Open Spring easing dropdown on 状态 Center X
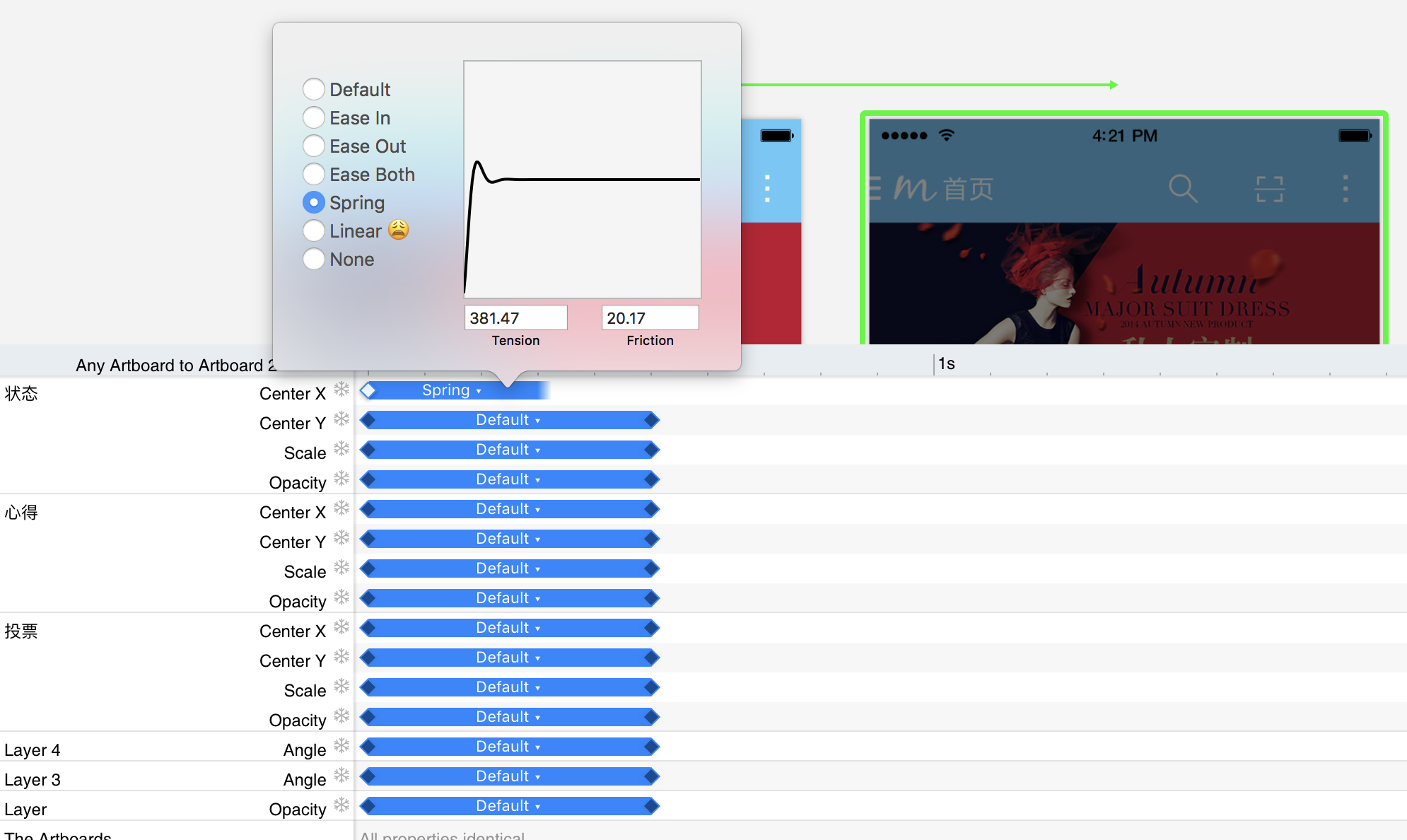This screenshot has width=1407, height=840. click(452, 390)
